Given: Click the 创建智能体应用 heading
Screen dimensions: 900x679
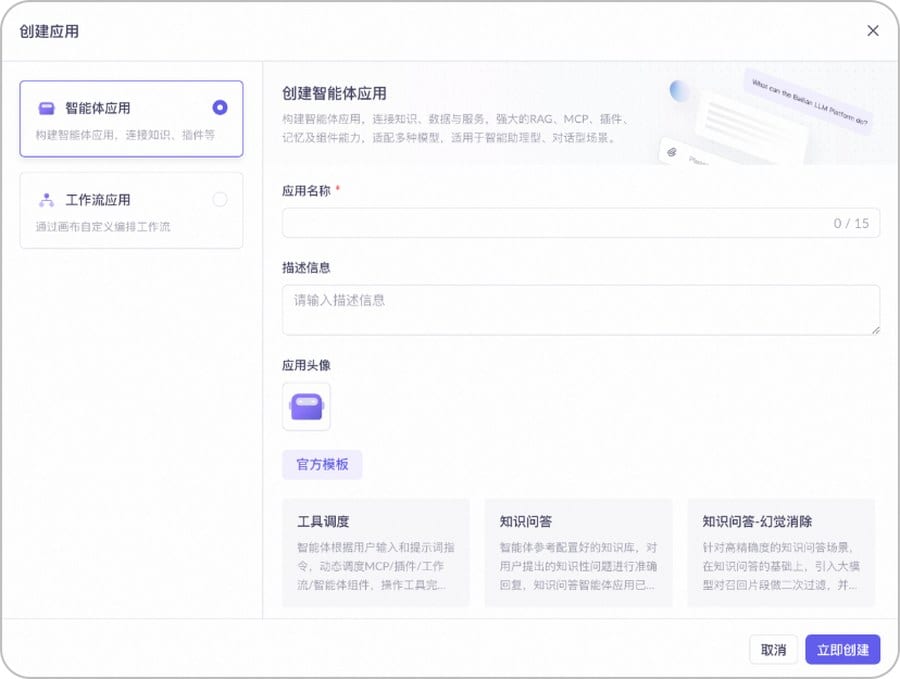Looking at the screenshot, I should click(334, 94).
